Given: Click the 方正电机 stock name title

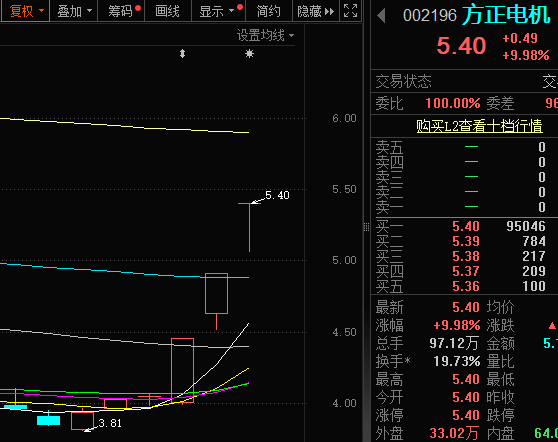Looking at the screenshot, I should [506, 15].
